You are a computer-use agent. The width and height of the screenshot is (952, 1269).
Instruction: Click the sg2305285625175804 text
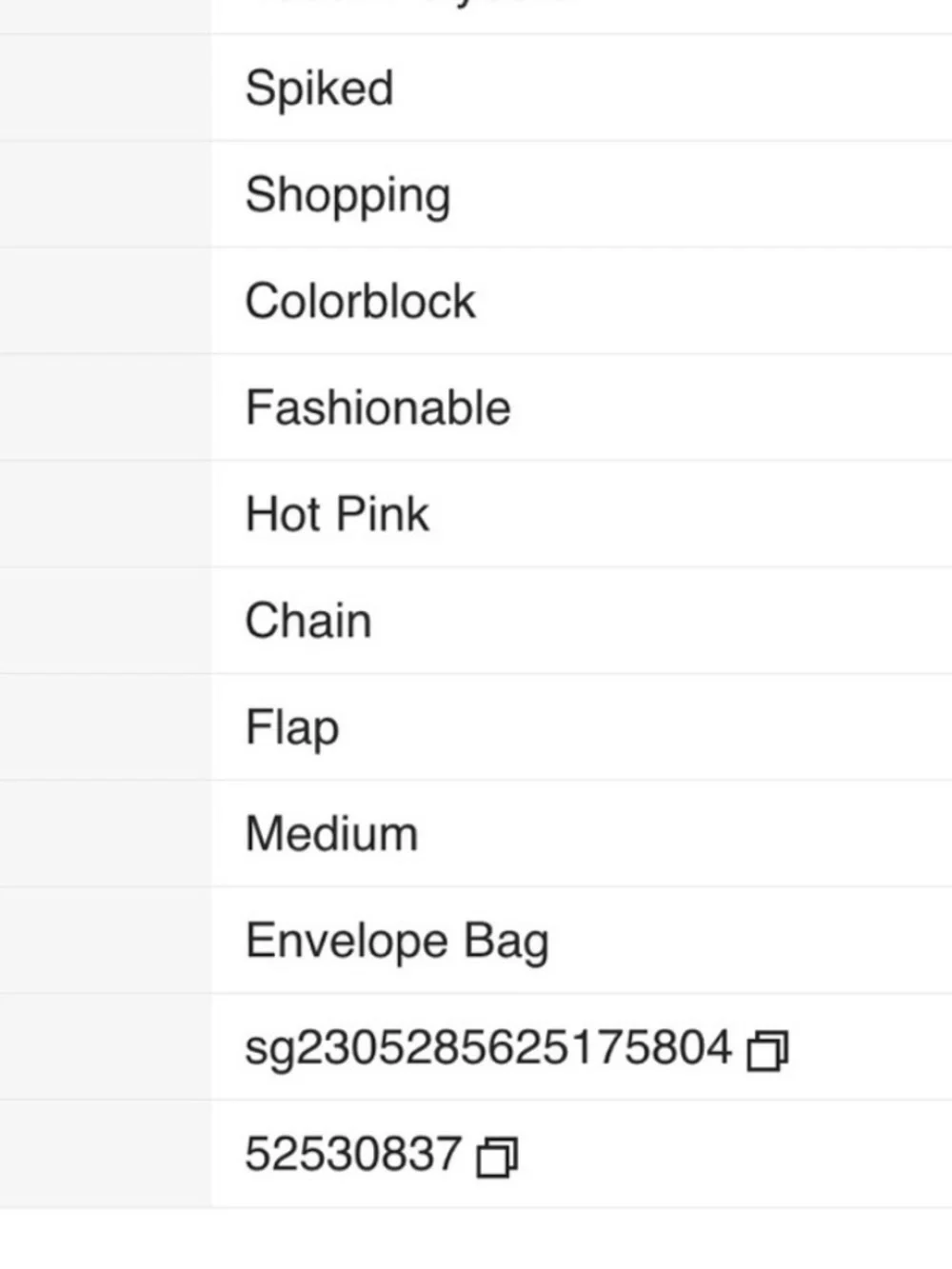click(x=488, y=1048)
